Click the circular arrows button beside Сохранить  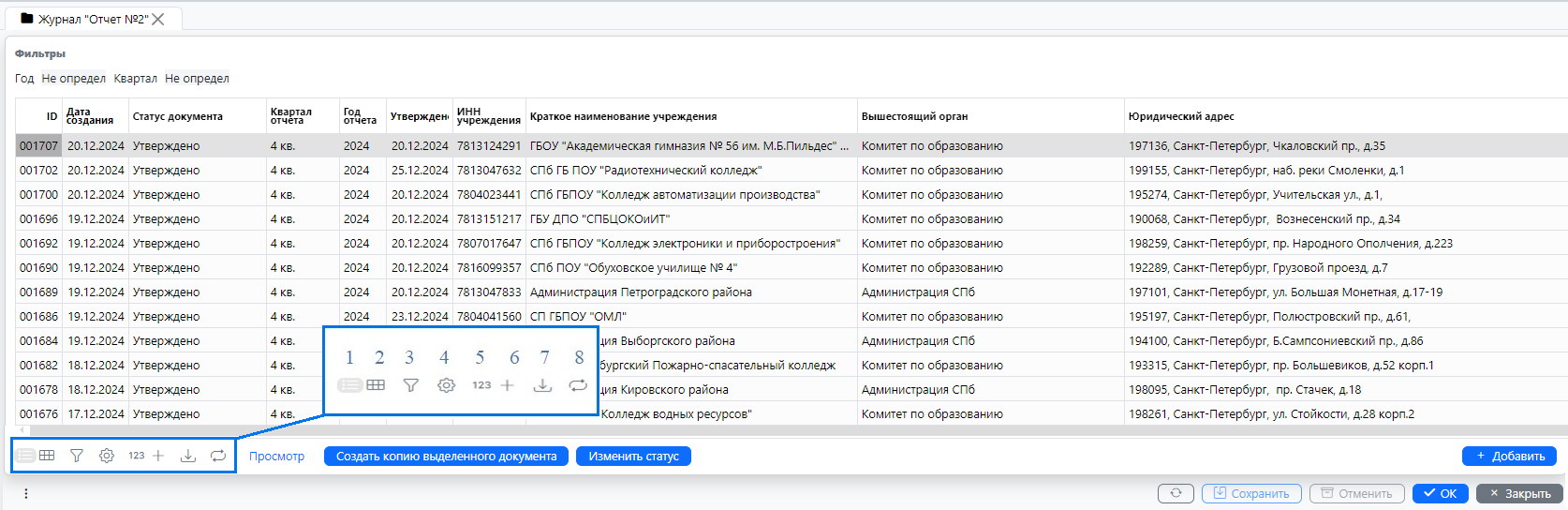pyautogui.click(x=1176, y=493)
